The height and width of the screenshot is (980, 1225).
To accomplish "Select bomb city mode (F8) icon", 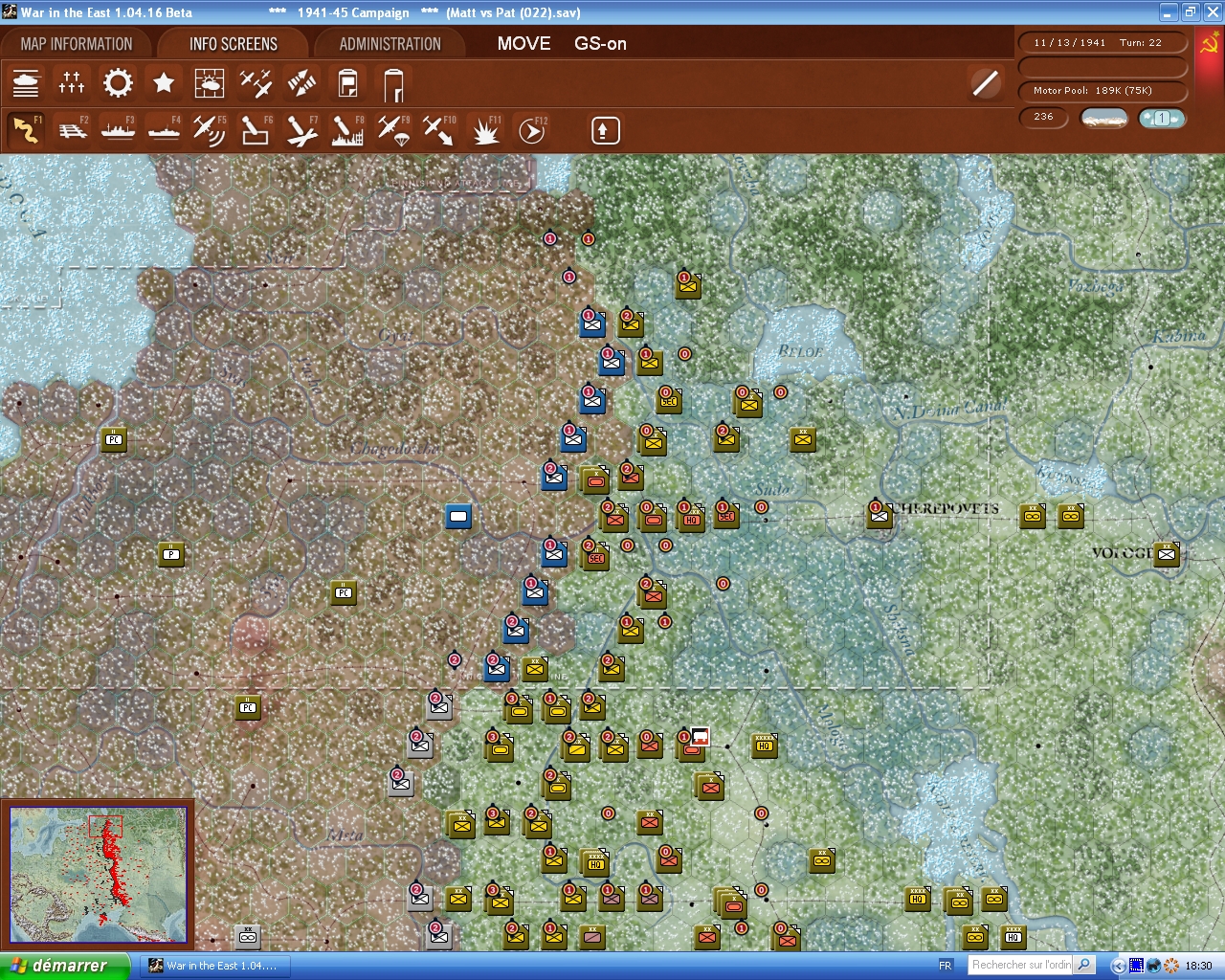I will (347, 130).
